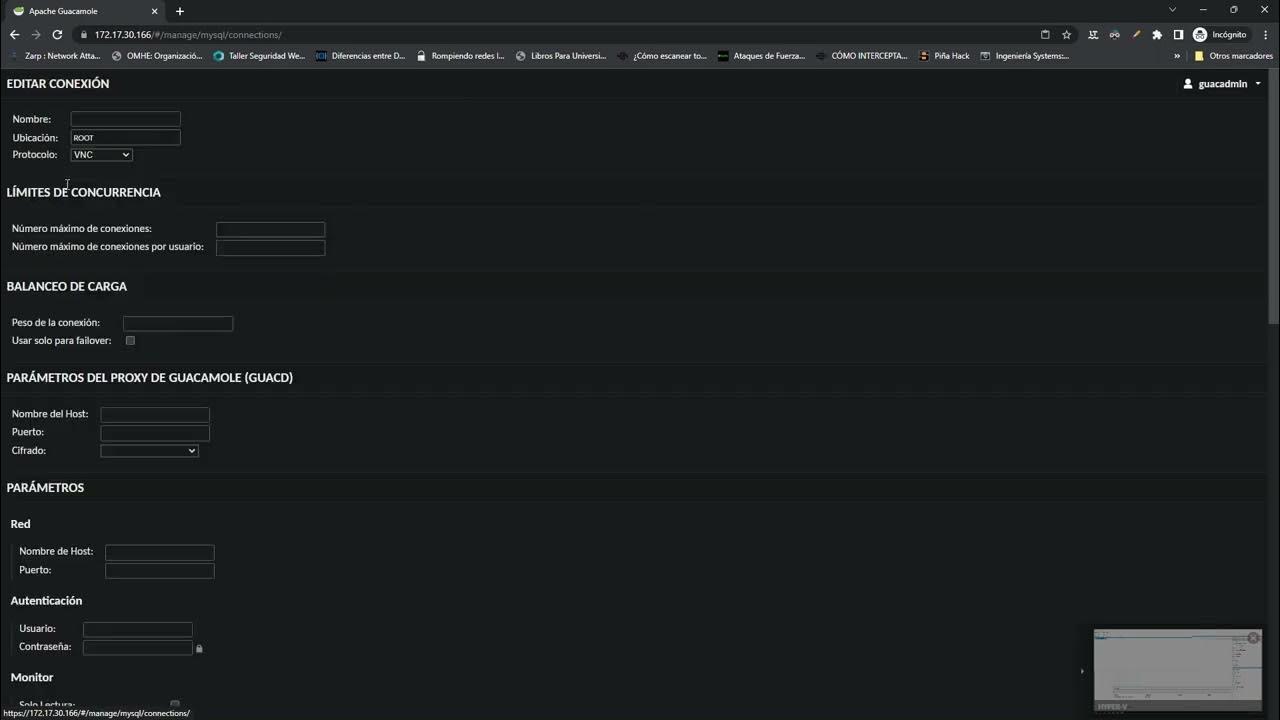Click the Nombre input field
Screen dimensions: 1280x720
(125, 119)
